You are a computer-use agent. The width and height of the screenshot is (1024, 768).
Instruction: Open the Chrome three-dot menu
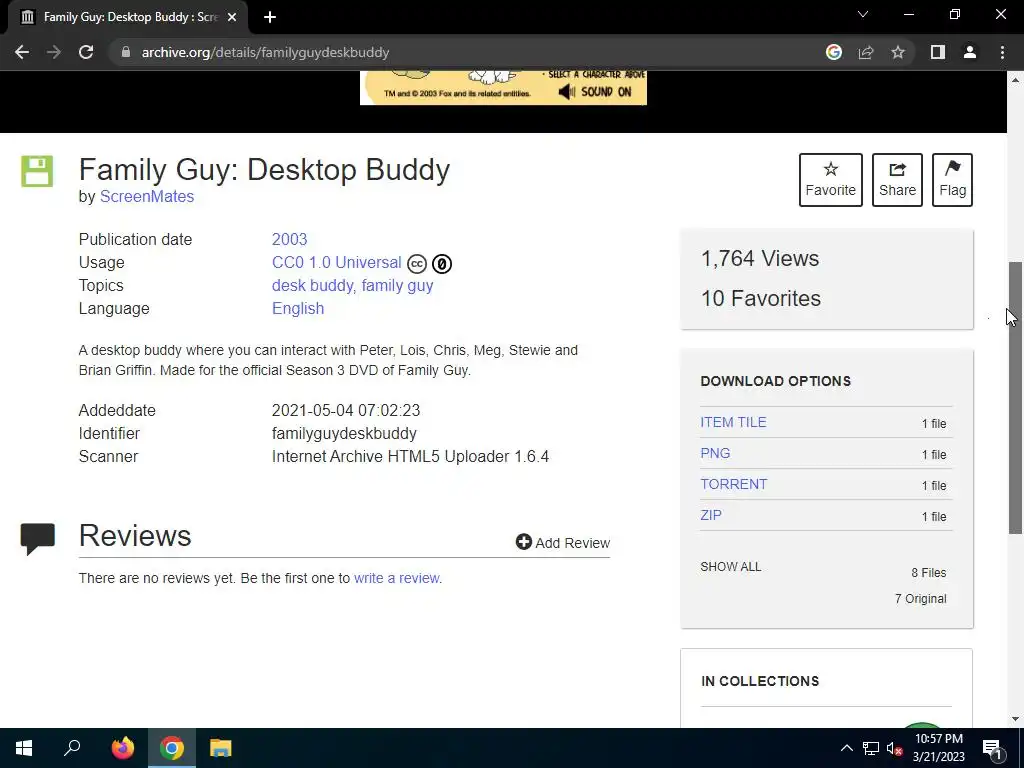[x=1002, y=52]
